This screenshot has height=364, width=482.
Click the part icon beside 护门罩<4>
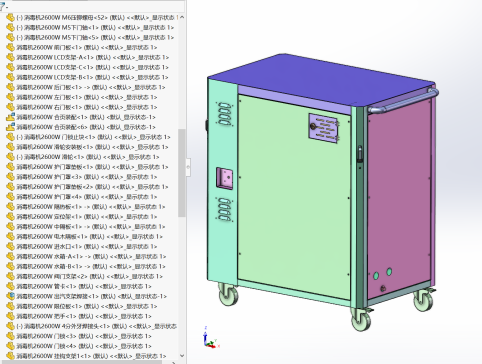[x=10, y=197]
